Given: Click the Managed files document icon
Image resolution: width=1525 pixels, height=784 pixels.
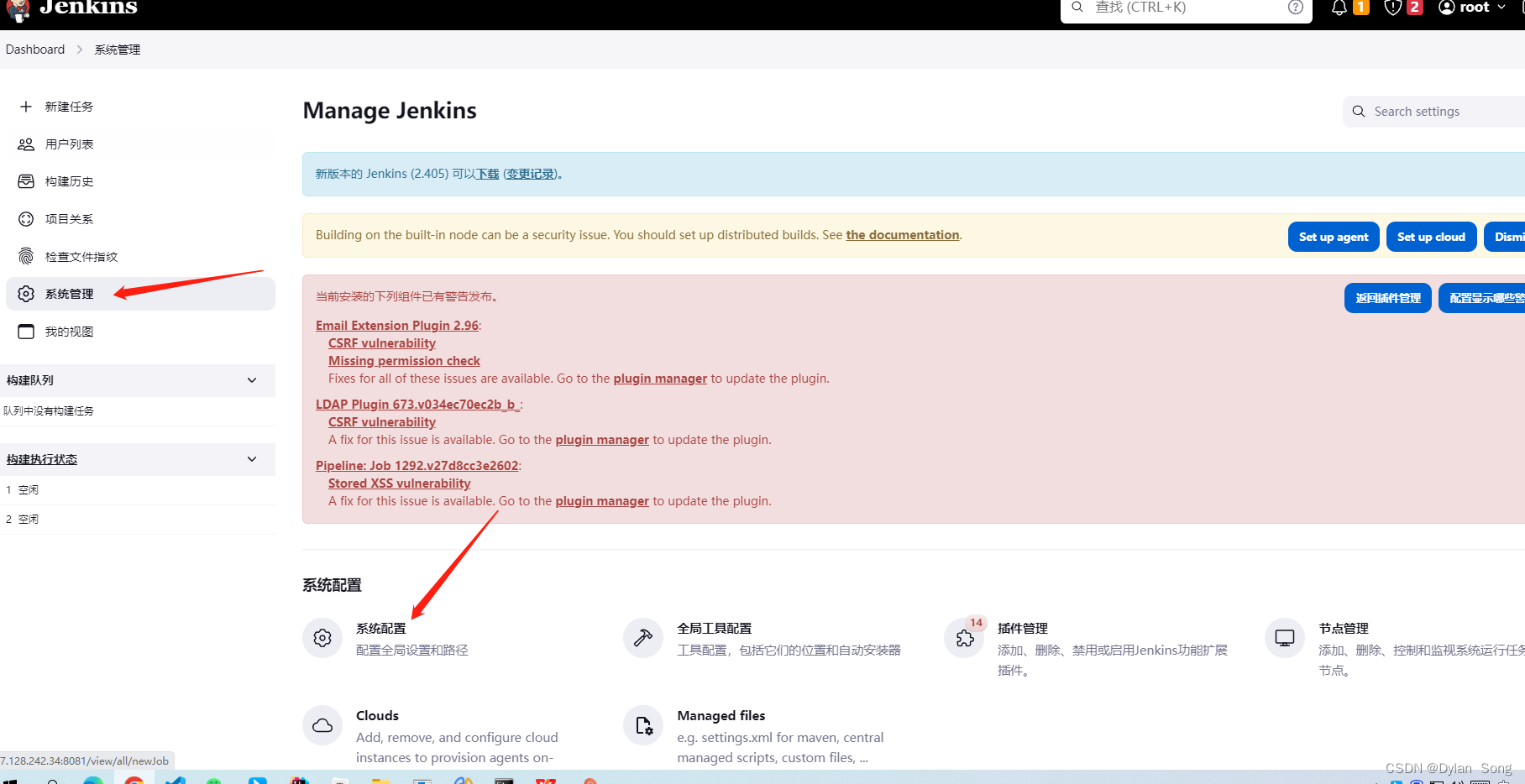Looking at the screenshot, I should point(643,725).
